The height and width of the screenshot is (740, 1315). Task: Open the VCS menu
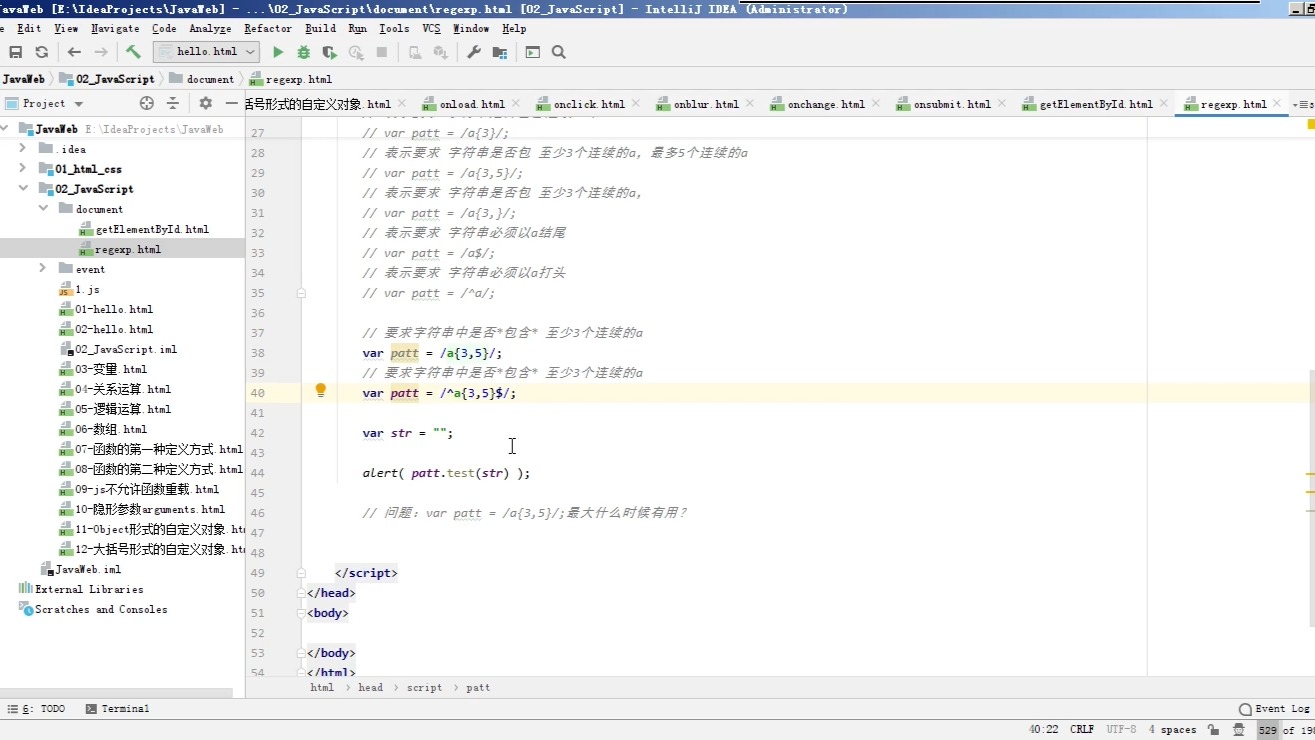431,29
